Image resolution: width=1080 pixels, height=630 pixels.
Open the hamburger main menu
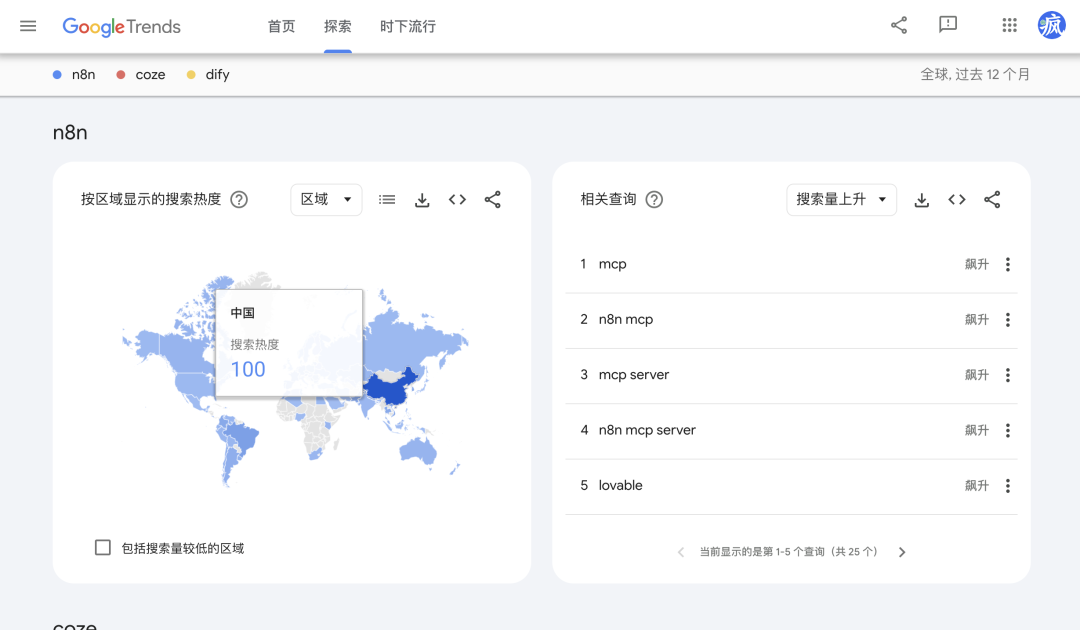click(x=28, y=26)
